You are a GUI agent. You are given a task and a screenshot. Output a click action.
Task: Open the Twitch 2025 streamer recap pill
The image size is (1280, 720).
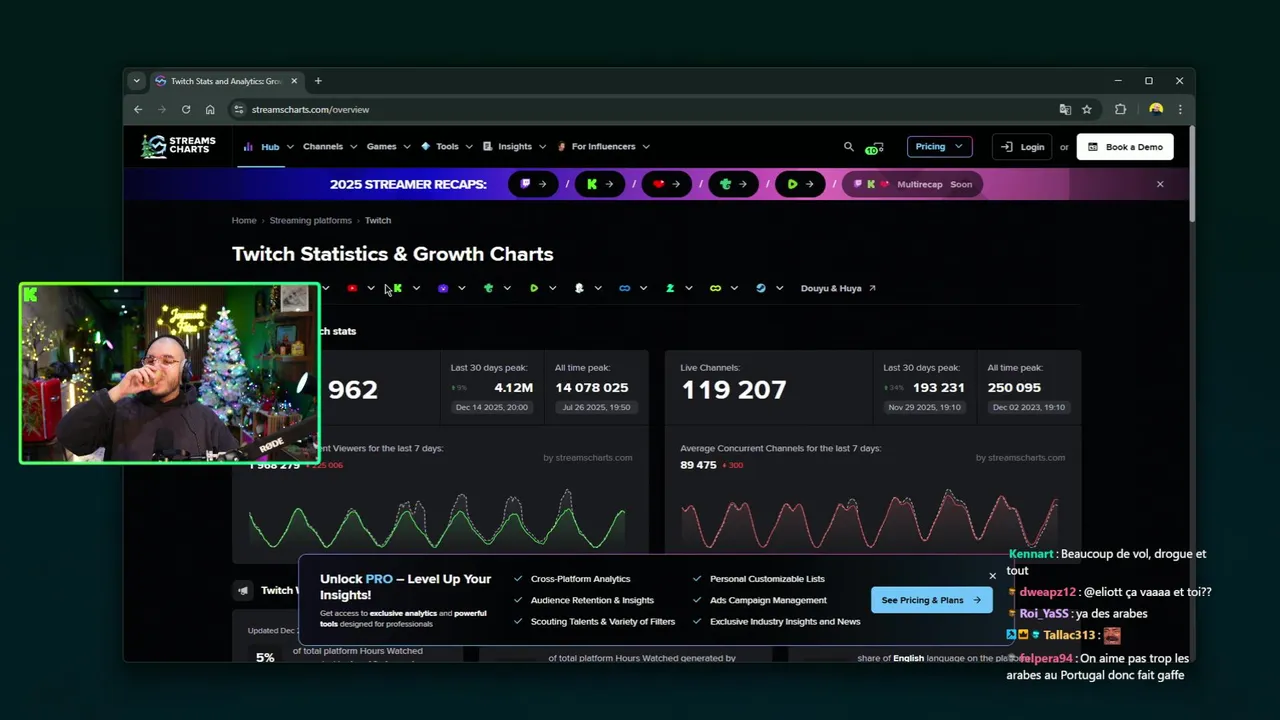coord(533,184)
